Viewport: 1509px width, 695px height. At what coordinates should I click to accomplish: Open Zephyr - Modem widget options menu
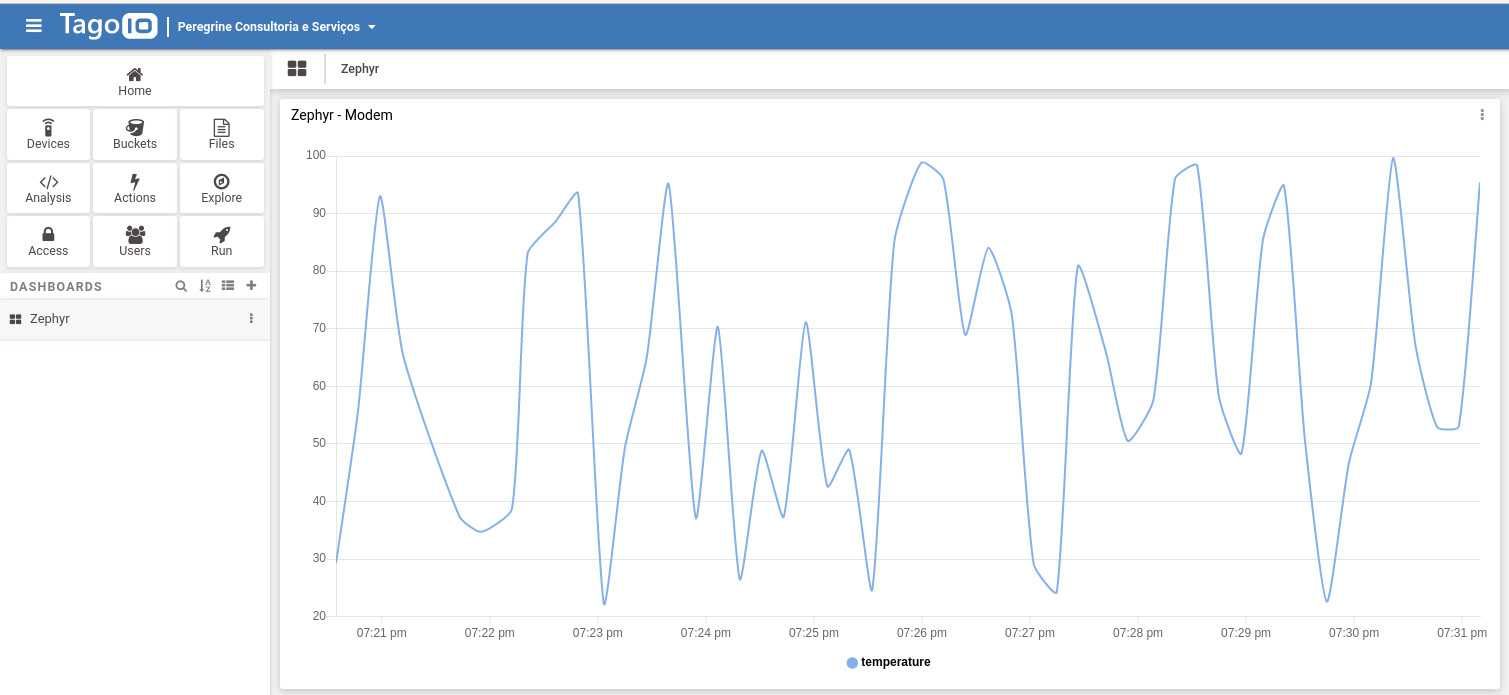(1482, 115)
